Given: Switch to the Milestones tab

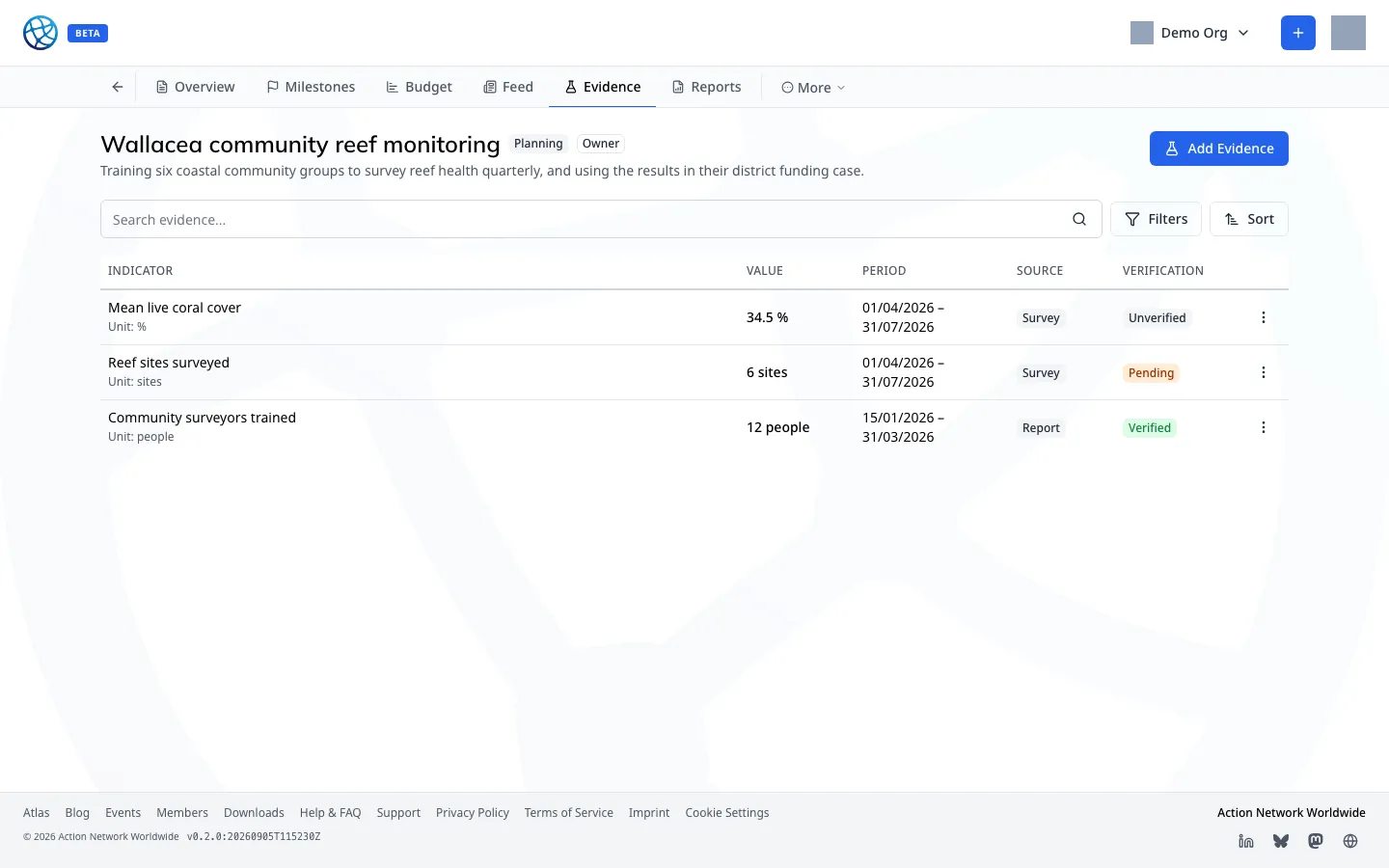Looking at the screenshot, I should pos(311,87).
